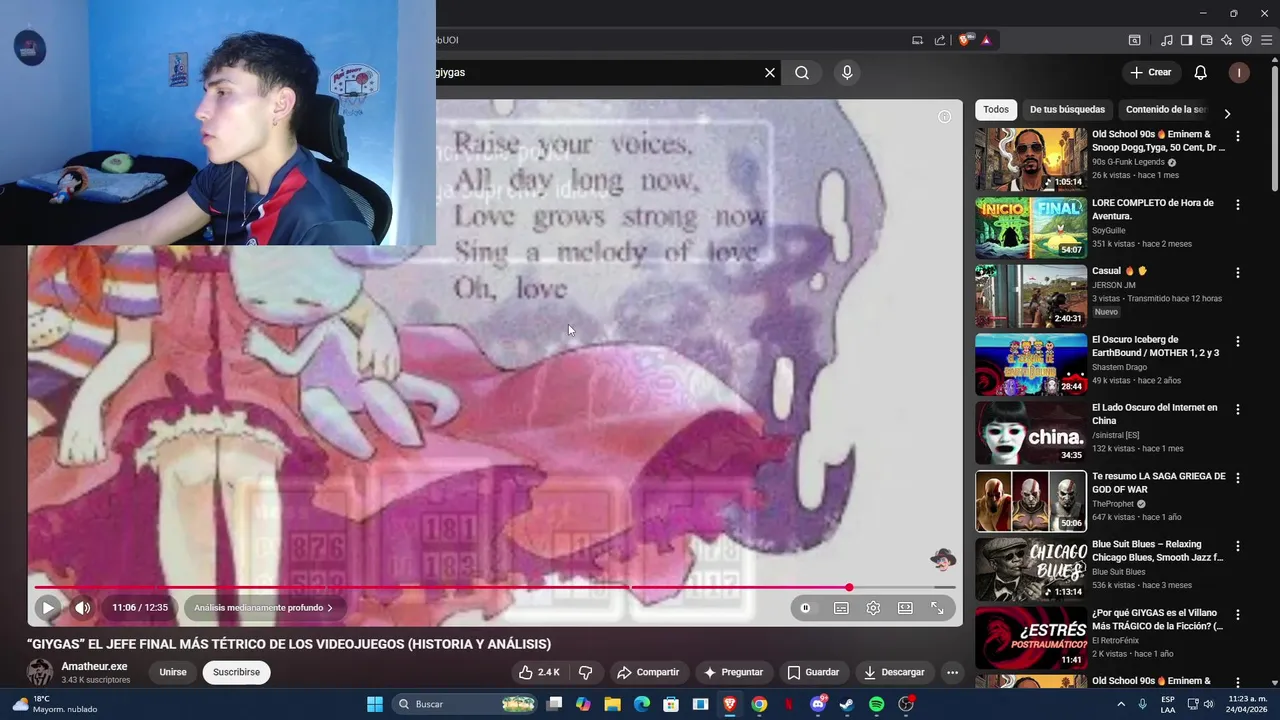
Task: Clear the YouTube search box
Action: click(770, 72)
